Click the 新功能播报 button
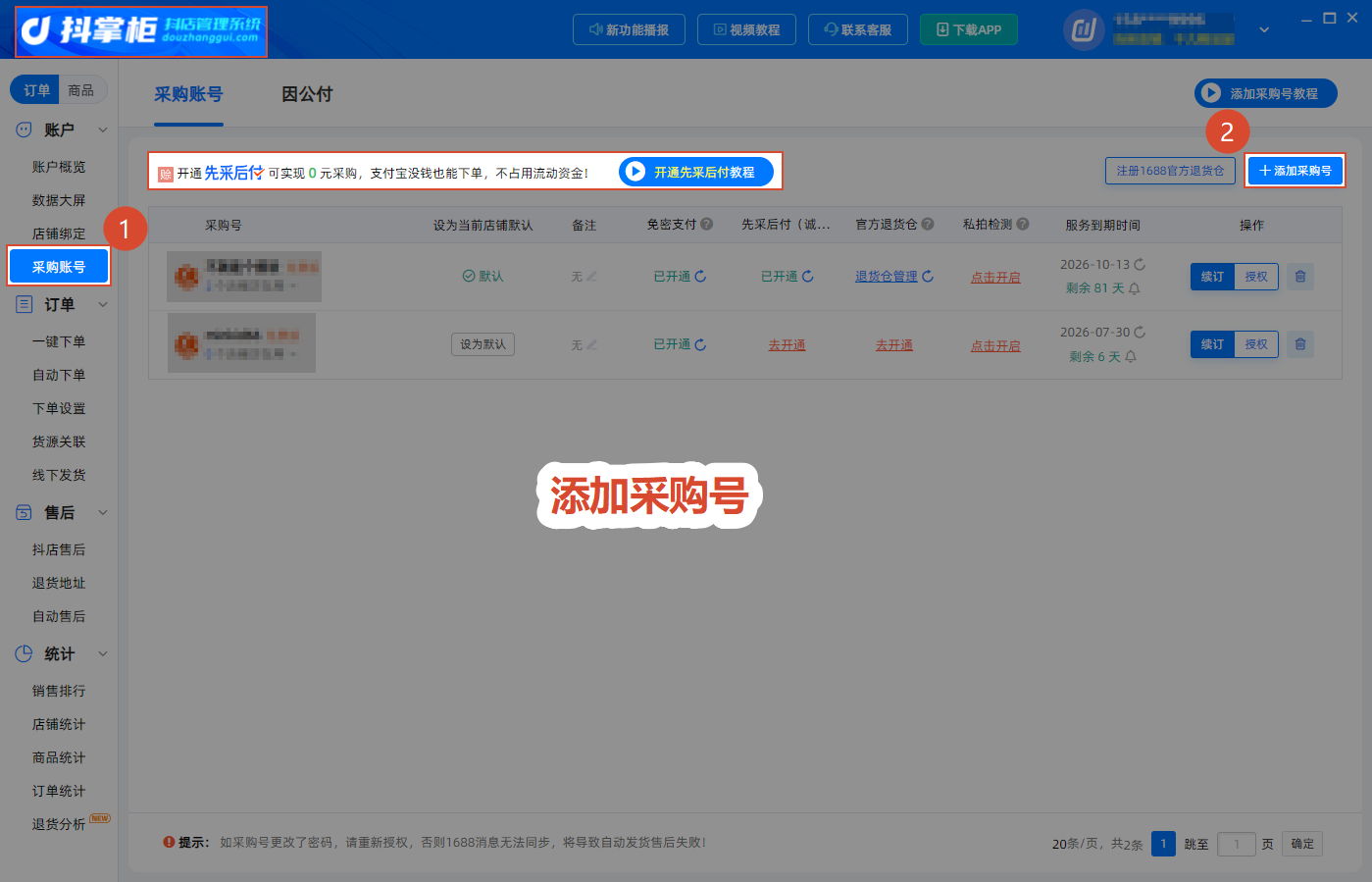Viewport: 1372px width, 882px height. [629, 29]
